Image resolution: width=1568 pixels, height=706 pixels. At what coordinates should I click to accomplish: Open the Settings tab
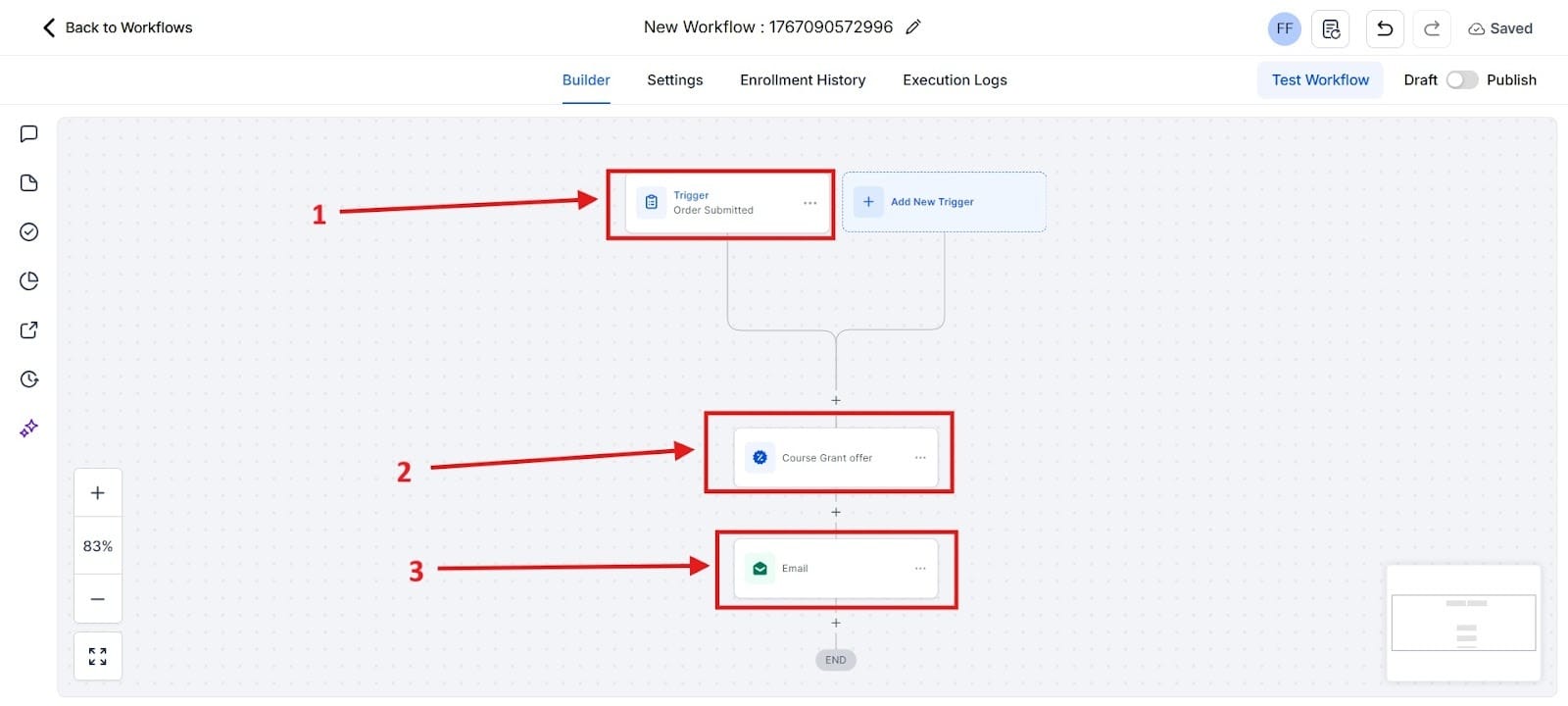click(x=675, y=80)
